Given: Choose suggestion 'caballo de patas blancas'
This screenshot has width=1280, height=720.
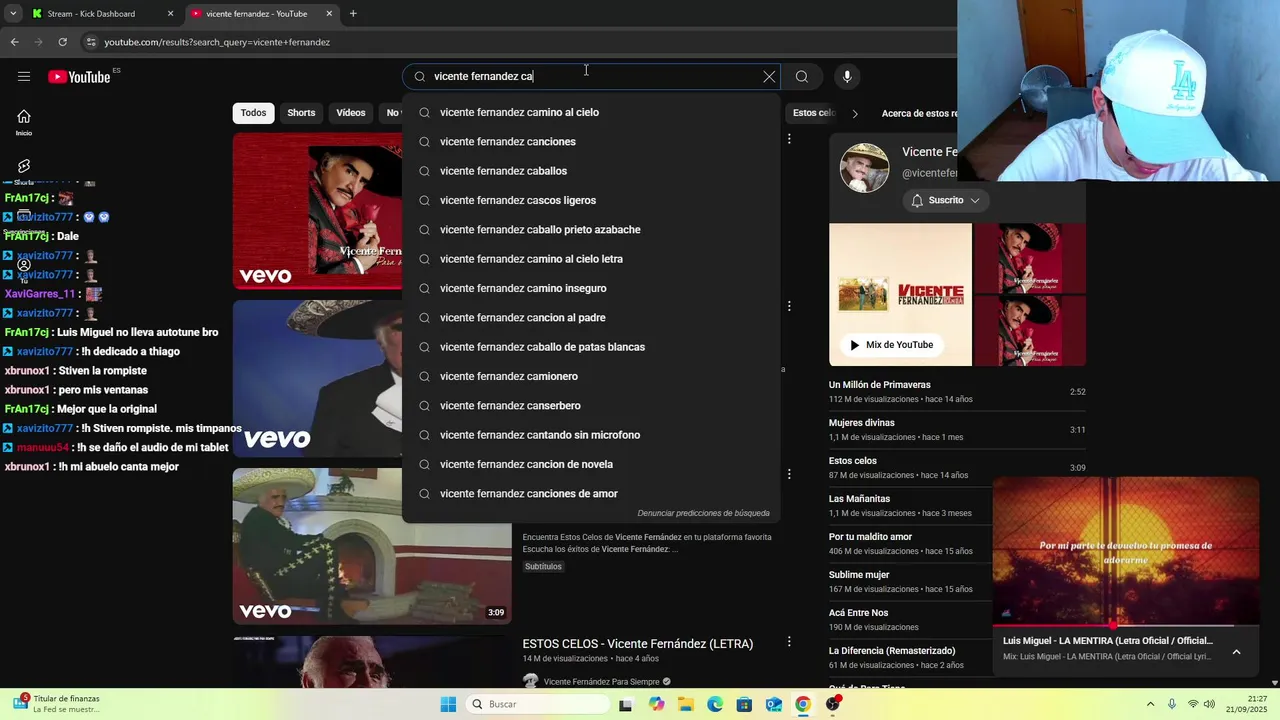Looking at the screenshot, I should pyautogui.click(x=591, y=347).
